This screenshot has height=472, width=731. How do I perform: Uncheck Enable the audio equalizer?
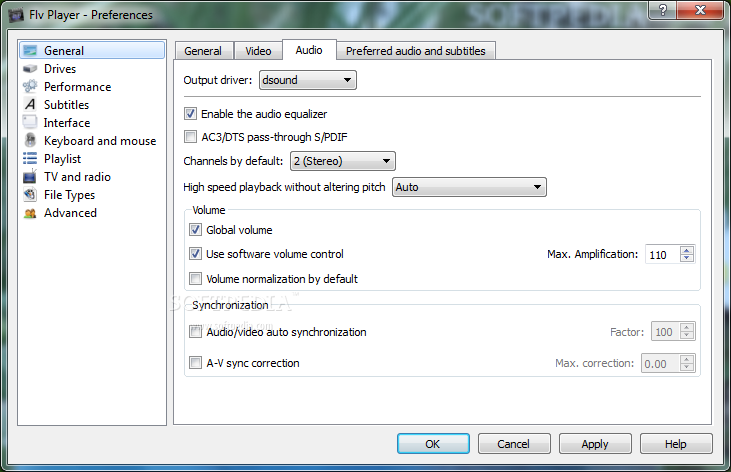(x=190, y=113)
